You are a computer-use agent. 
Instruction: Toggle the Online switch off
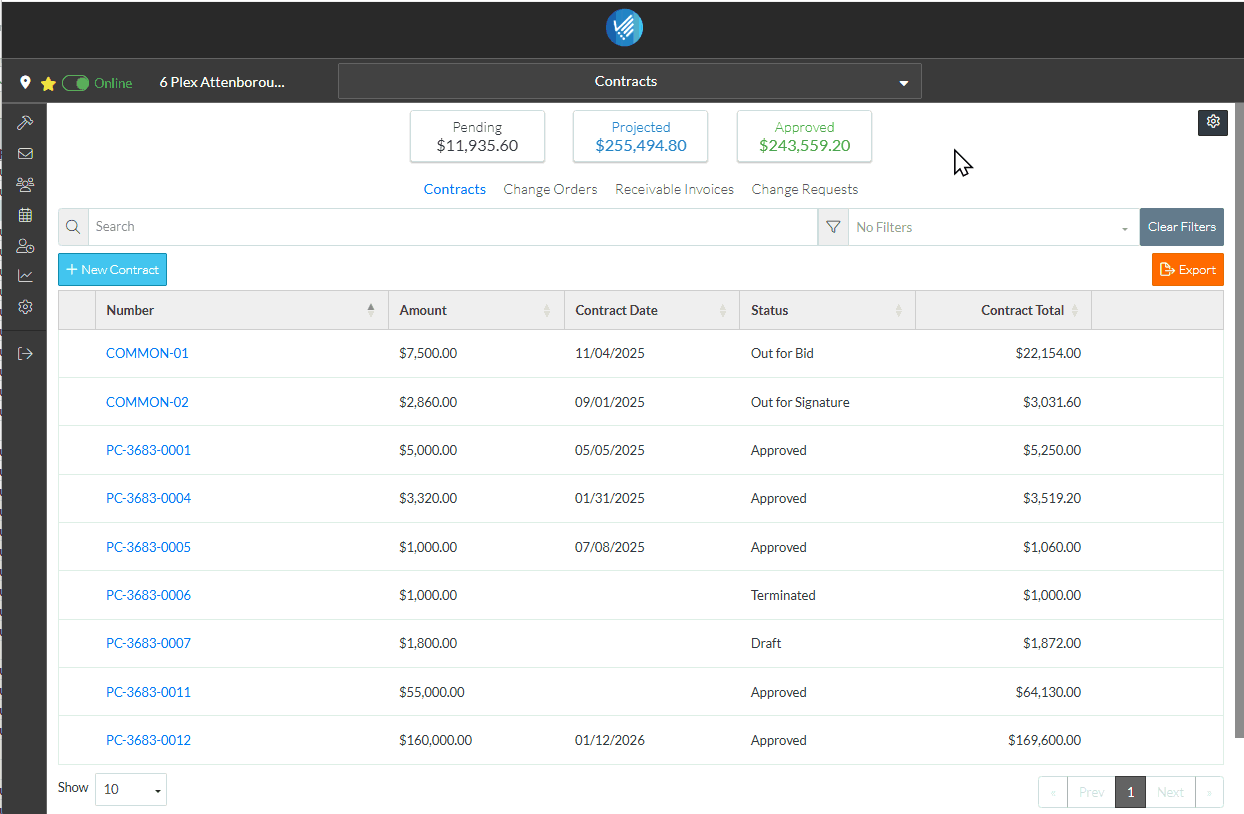point(76,83)
